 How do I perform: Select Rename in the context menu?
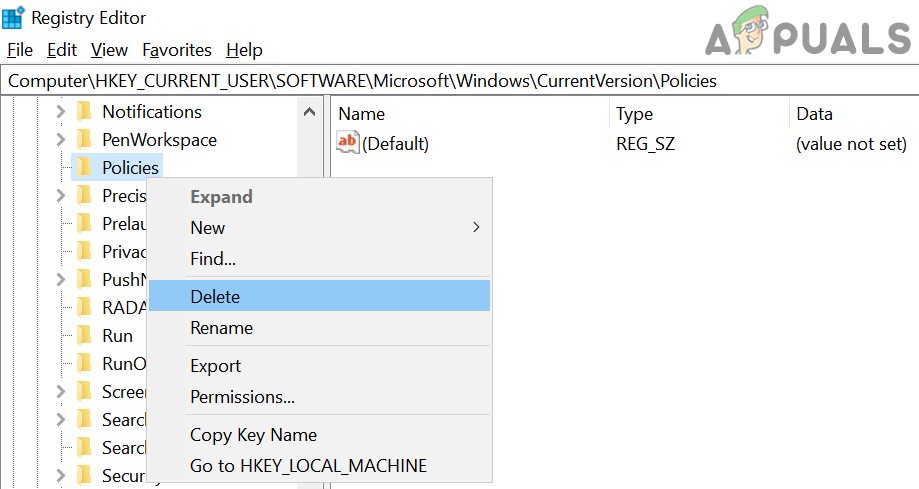click(221, 328)
